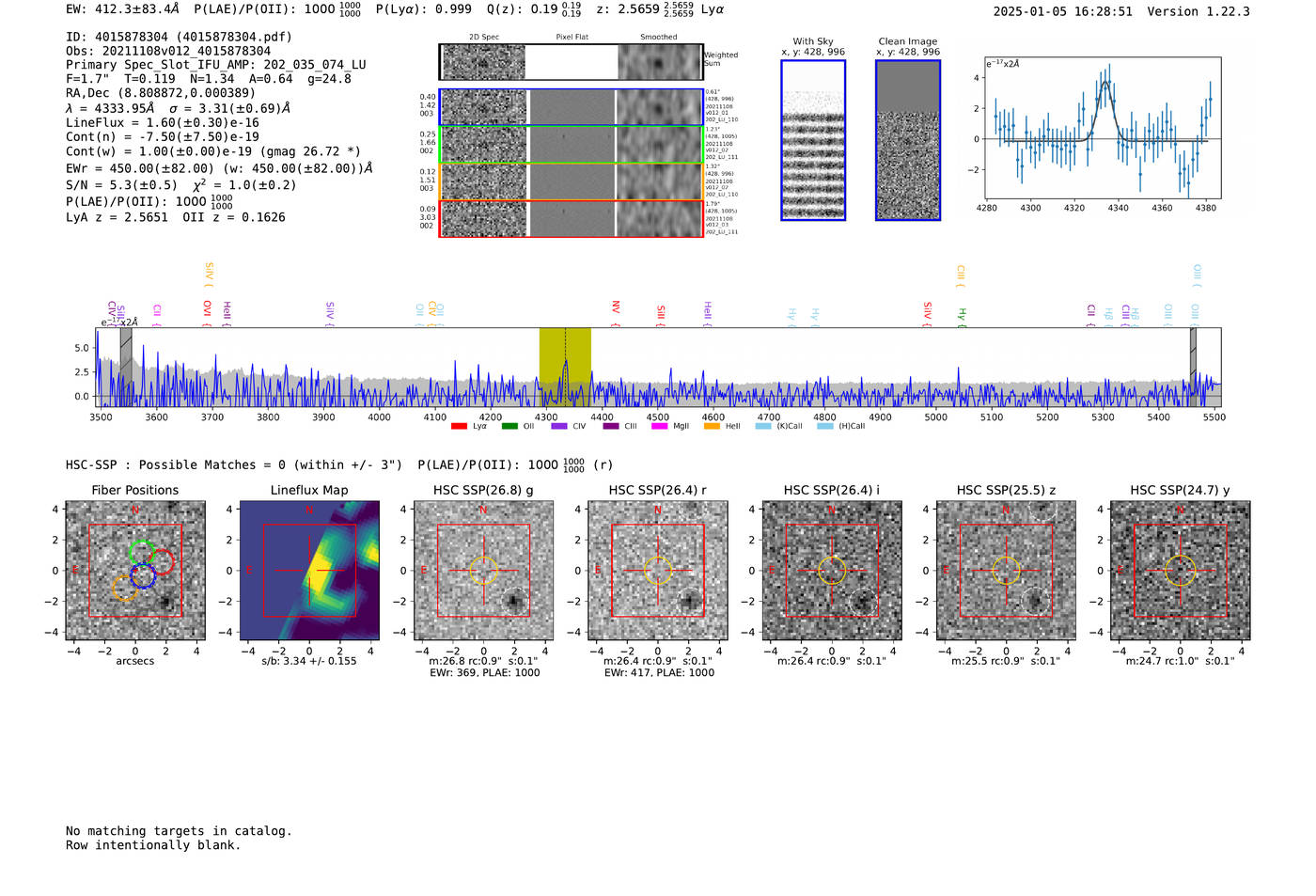The image size is (1316, 896).
Task: Click the 'Pixel Flat' column header
Action: tap(572, 38)
